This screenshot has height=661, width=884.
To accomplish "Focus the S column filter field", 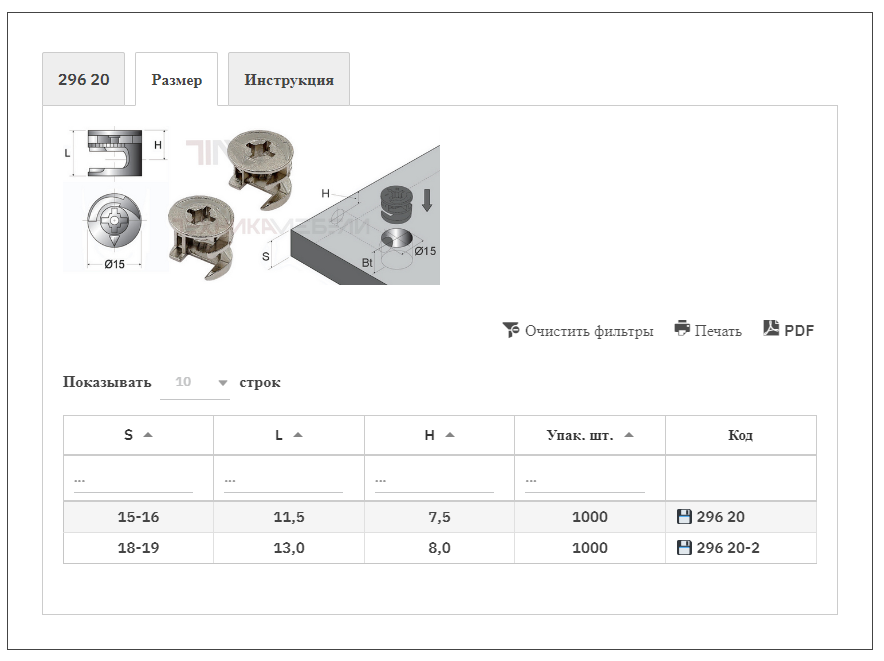I will point(133,481).
